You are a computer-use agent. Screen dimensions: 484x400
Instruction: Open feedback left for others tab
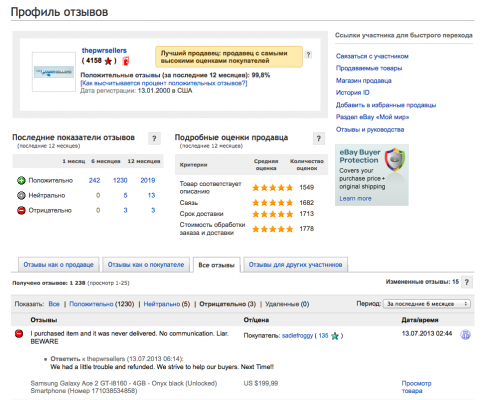(295, 265)
